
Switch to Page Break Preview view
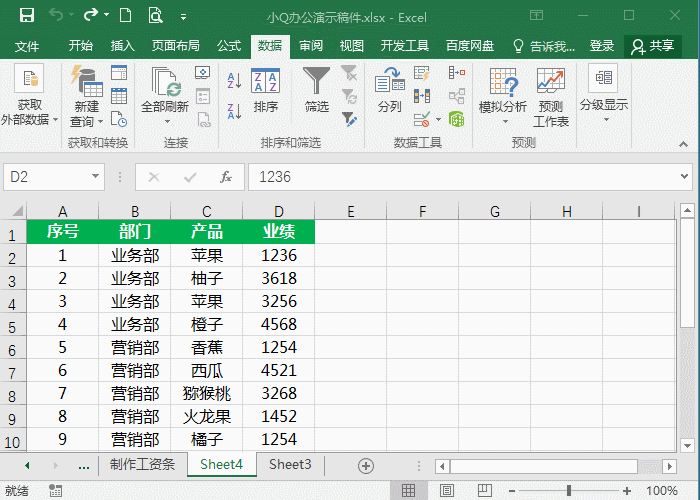(x=484, y=491)
